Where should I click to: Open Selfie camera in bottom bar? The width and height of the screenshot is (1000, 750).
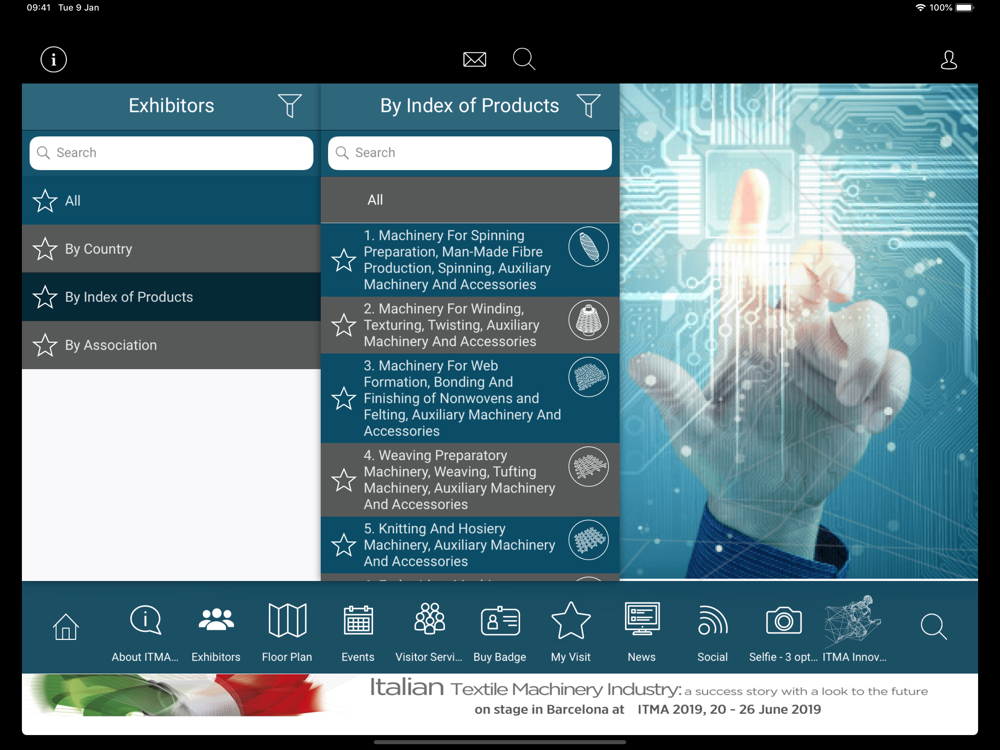click(783, 633)
